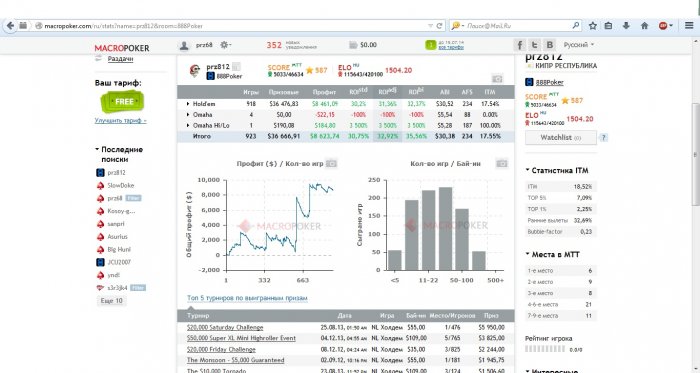This screenshot has height=373, width=700.
Task: Select JCU2007 in recent searches
Action: click(119, 262)
